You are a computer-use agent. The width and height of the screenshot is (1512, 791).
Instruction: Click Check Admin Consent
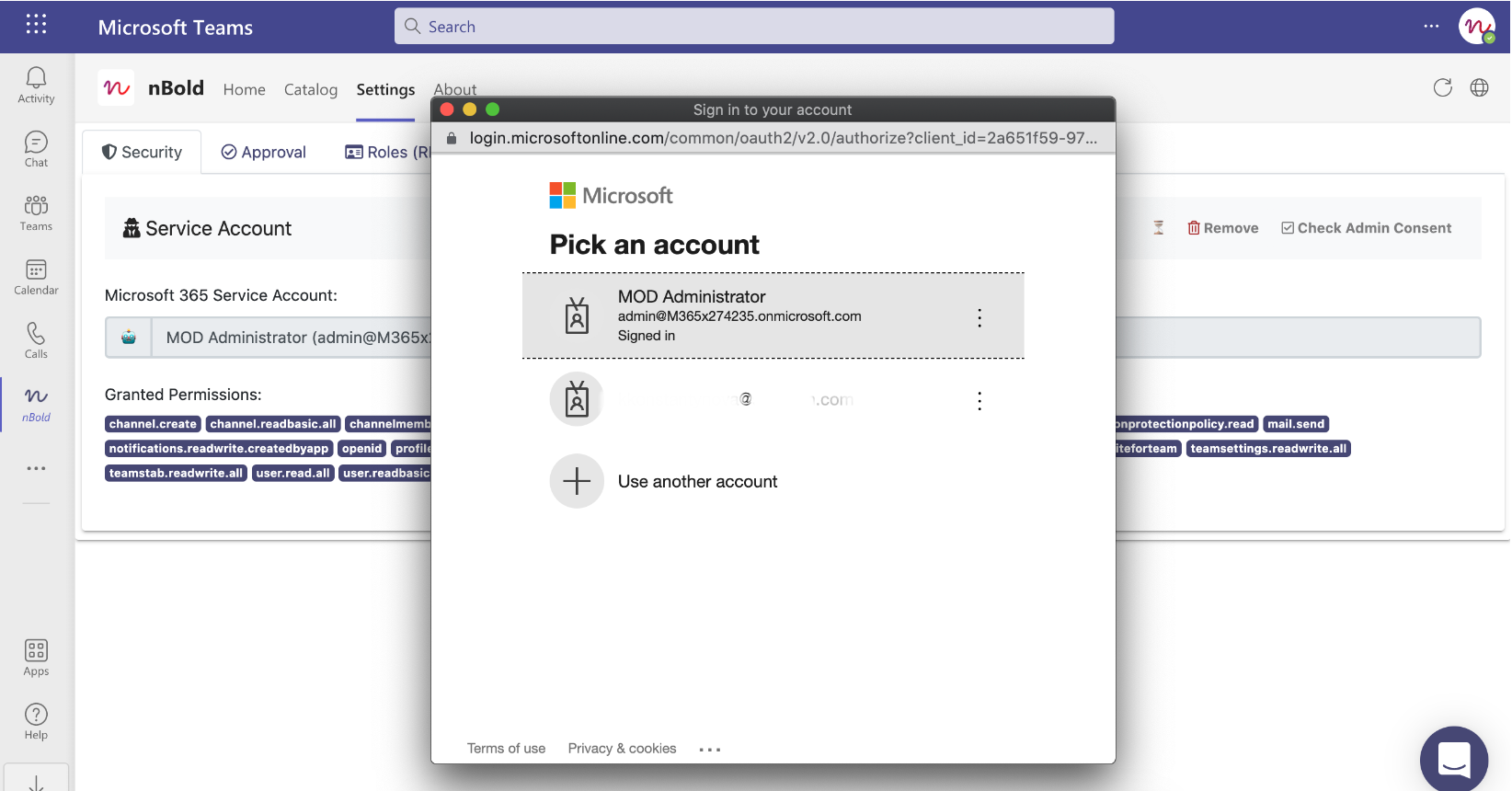click(1366, 228)
